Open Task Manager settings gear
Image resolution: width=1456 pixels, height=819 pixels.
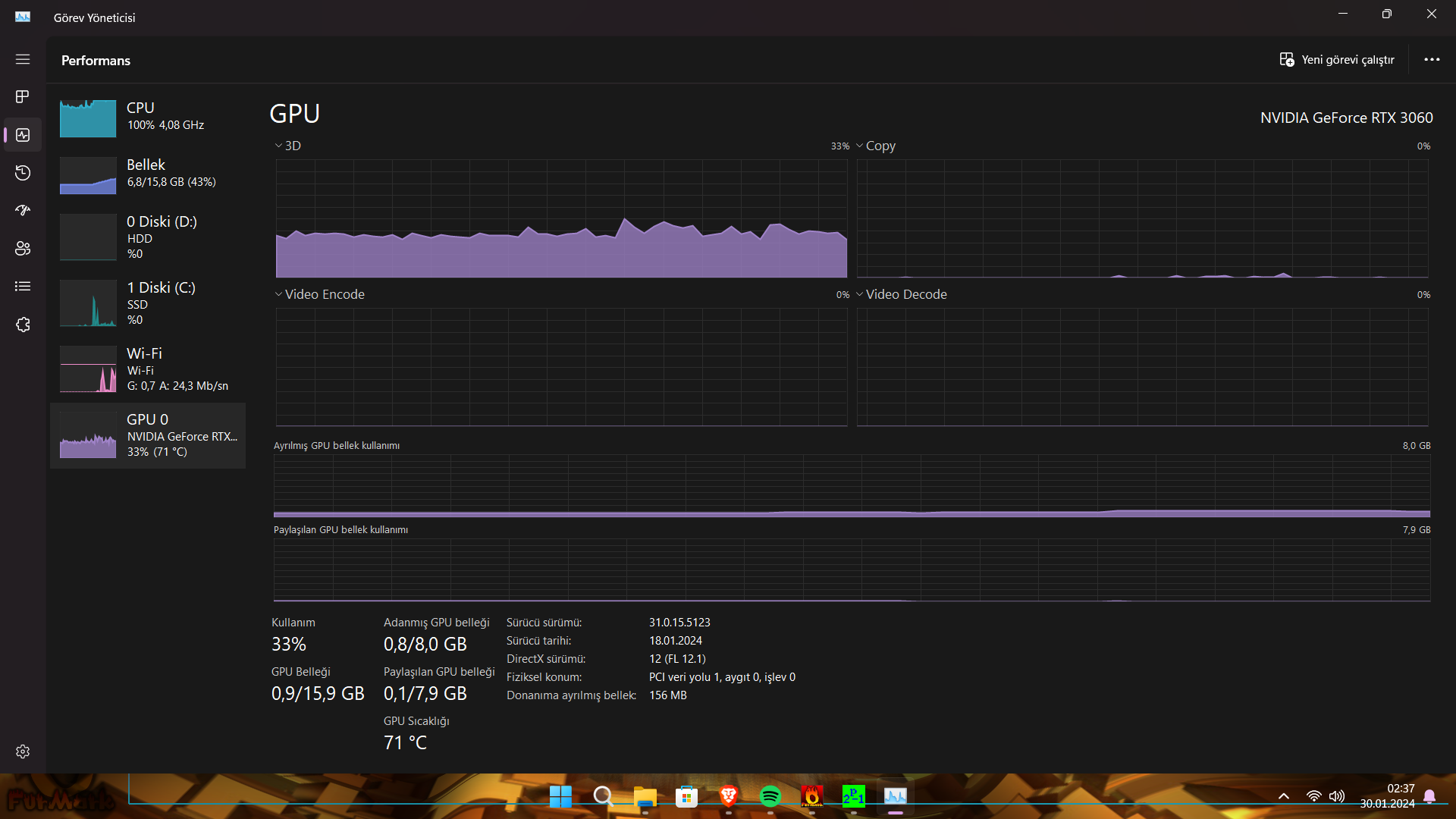(x=23, y=752)
